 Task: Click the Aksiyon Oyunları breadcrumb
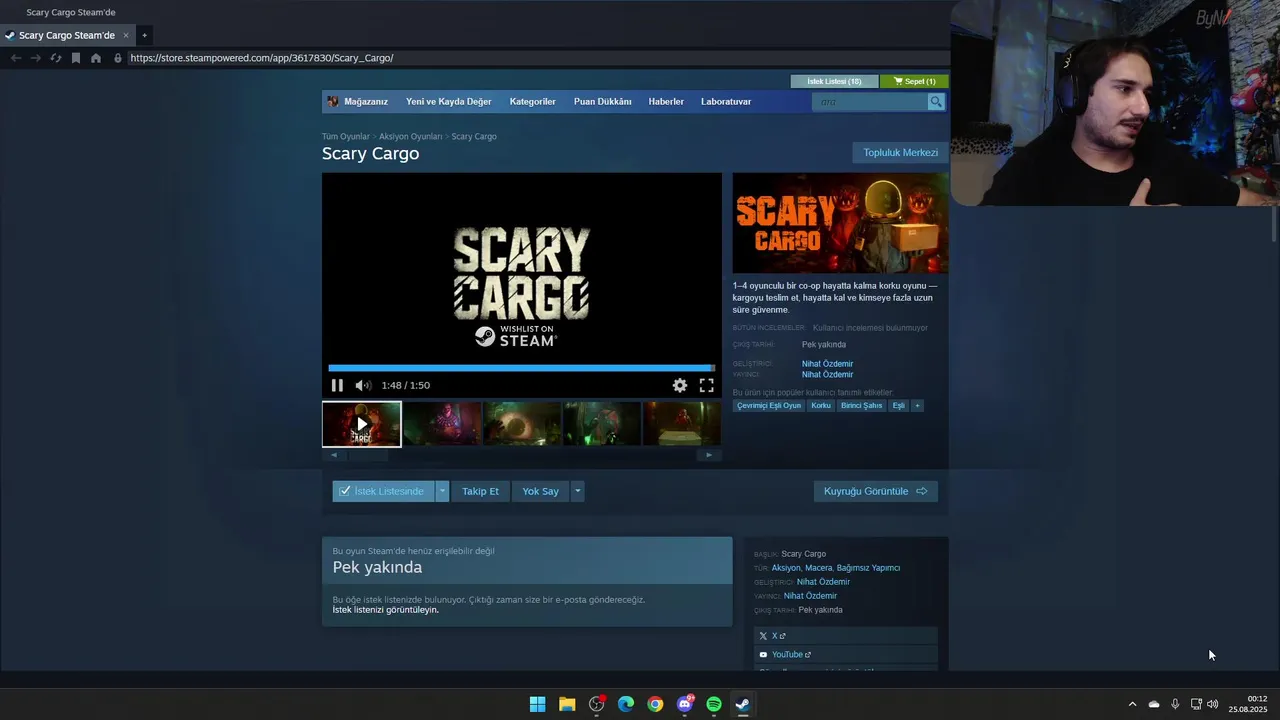410,136
